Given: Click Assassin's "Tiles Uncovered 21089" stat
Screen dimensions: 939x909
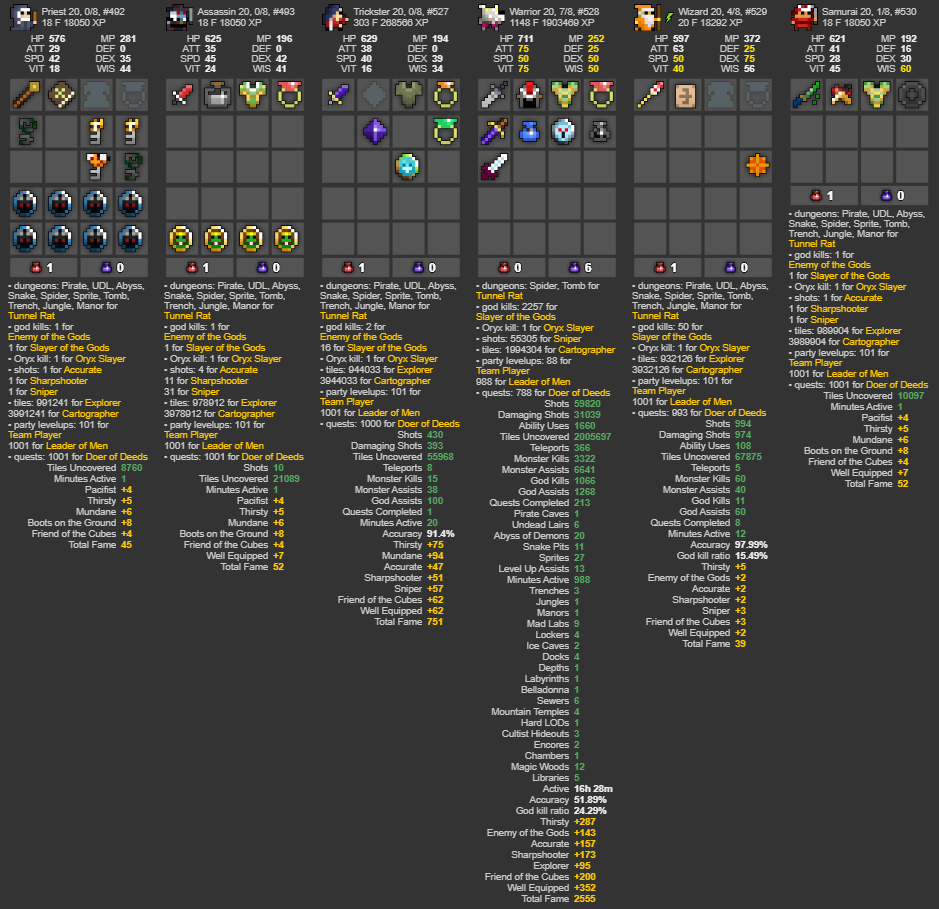Looking at the screenshot, I should tap(249, 479).
